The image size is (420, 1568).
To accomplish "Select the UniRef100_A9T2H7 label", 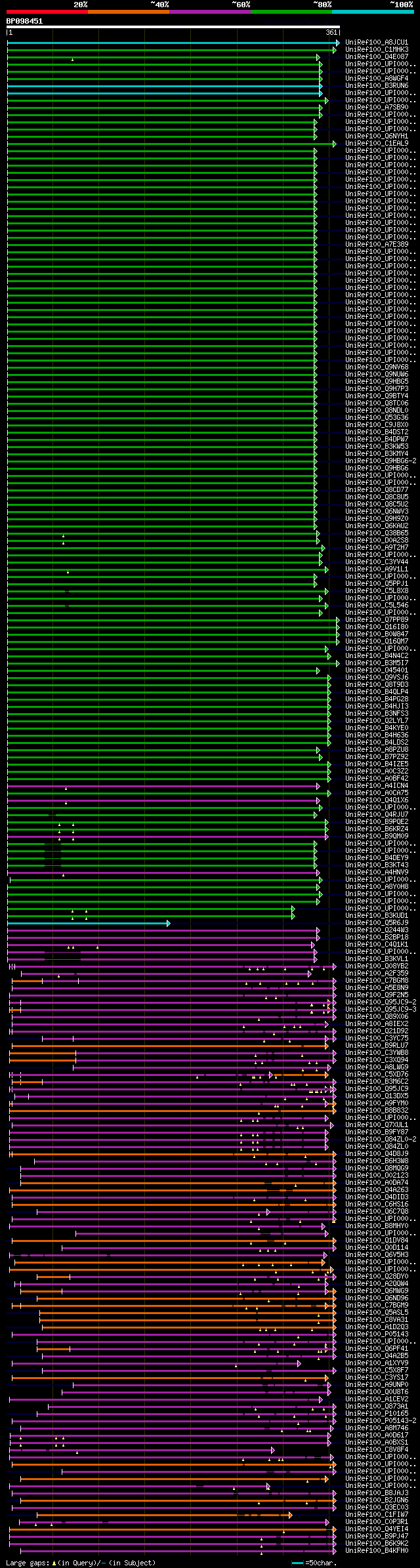I will pyautogui.click(x=377, y=547).
